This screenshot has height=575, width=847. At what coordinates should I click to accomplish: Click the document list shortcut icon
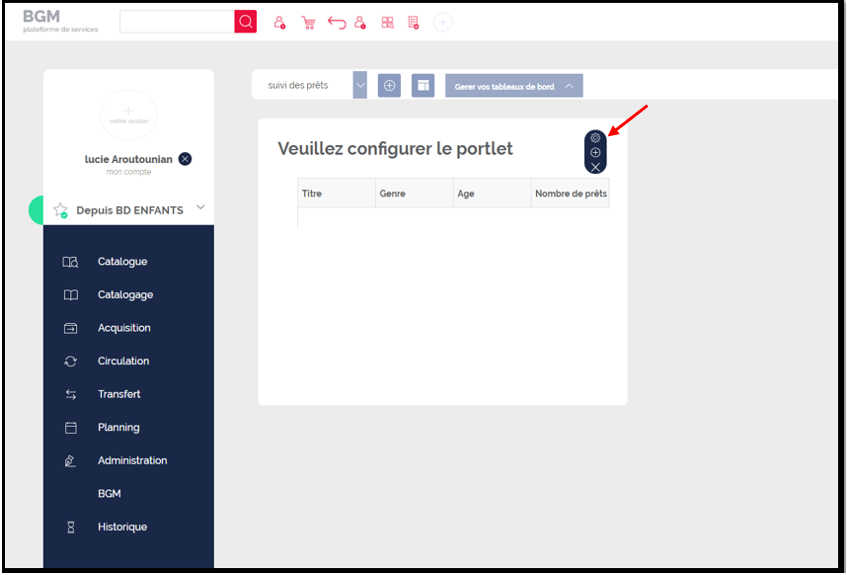pyautogui.click(x=413, y=23)
